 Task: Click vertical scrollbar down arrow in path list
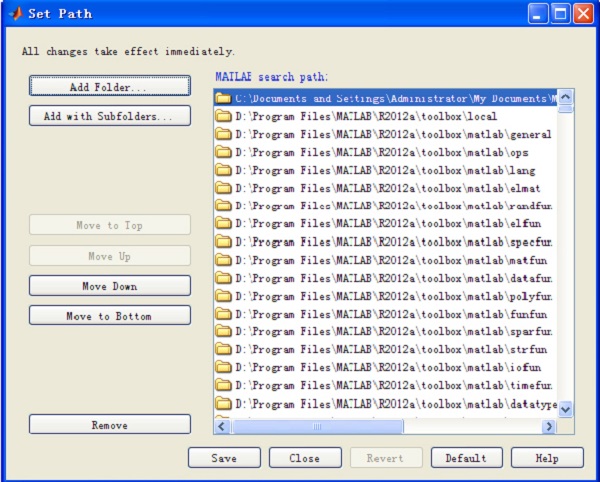(566, 409)
